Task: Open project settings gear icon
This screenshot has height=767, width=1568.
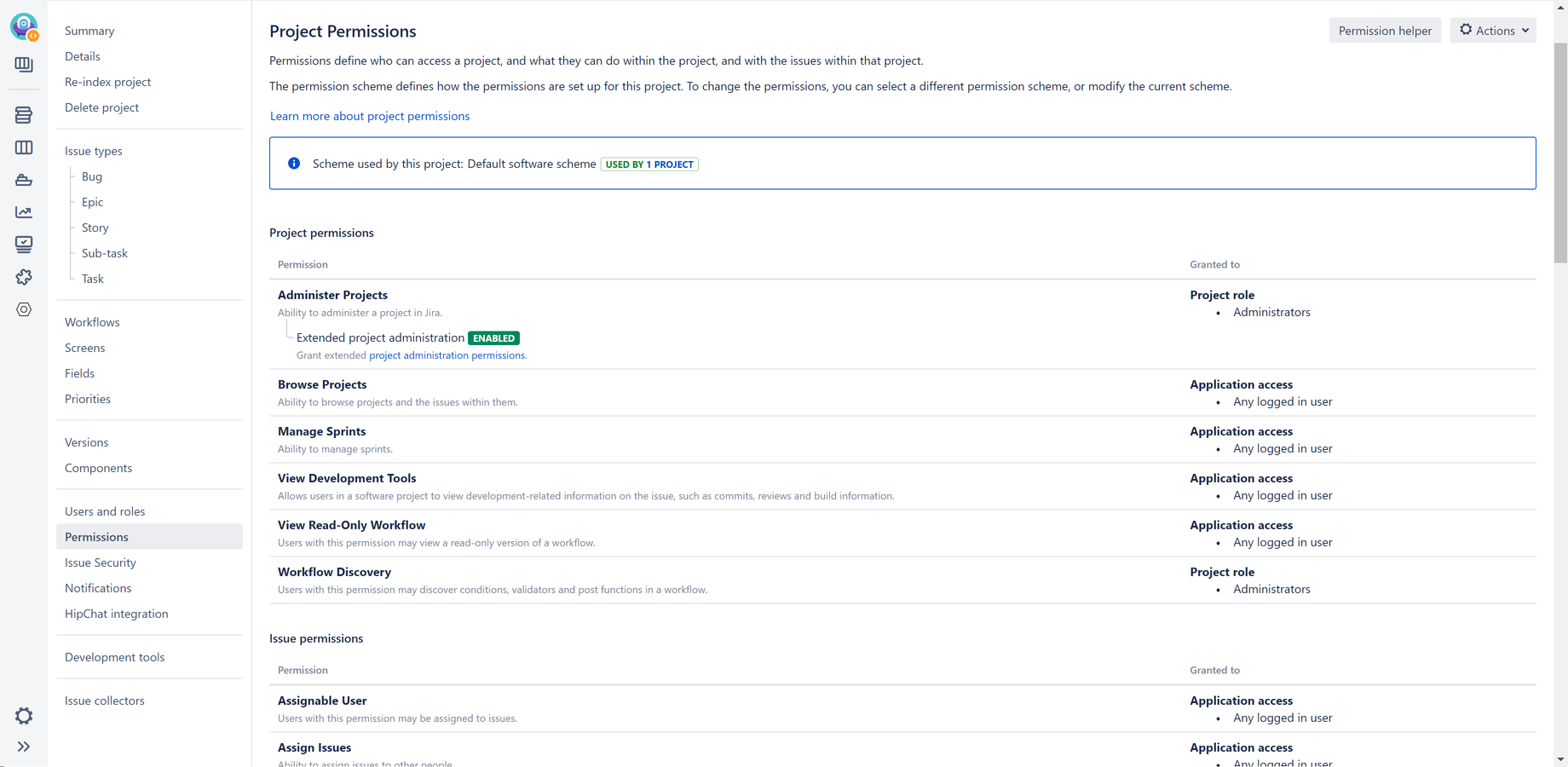Action: click(x=24, y=716)
